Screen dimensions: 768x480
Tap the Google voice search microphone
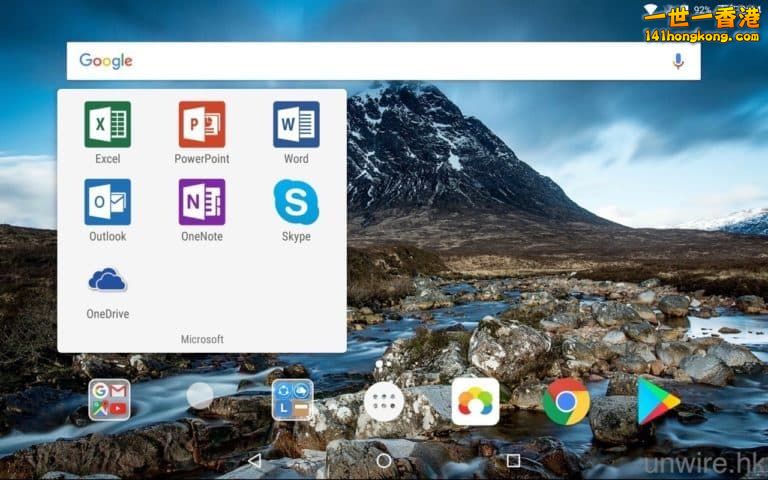[x=678, y=61]
